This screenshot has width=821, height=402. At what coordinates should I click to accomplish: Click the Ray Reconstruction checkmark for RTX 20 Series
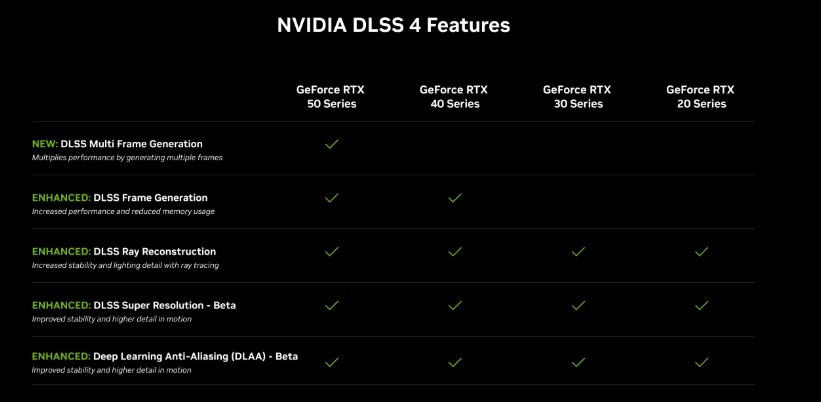click(701, 252)
